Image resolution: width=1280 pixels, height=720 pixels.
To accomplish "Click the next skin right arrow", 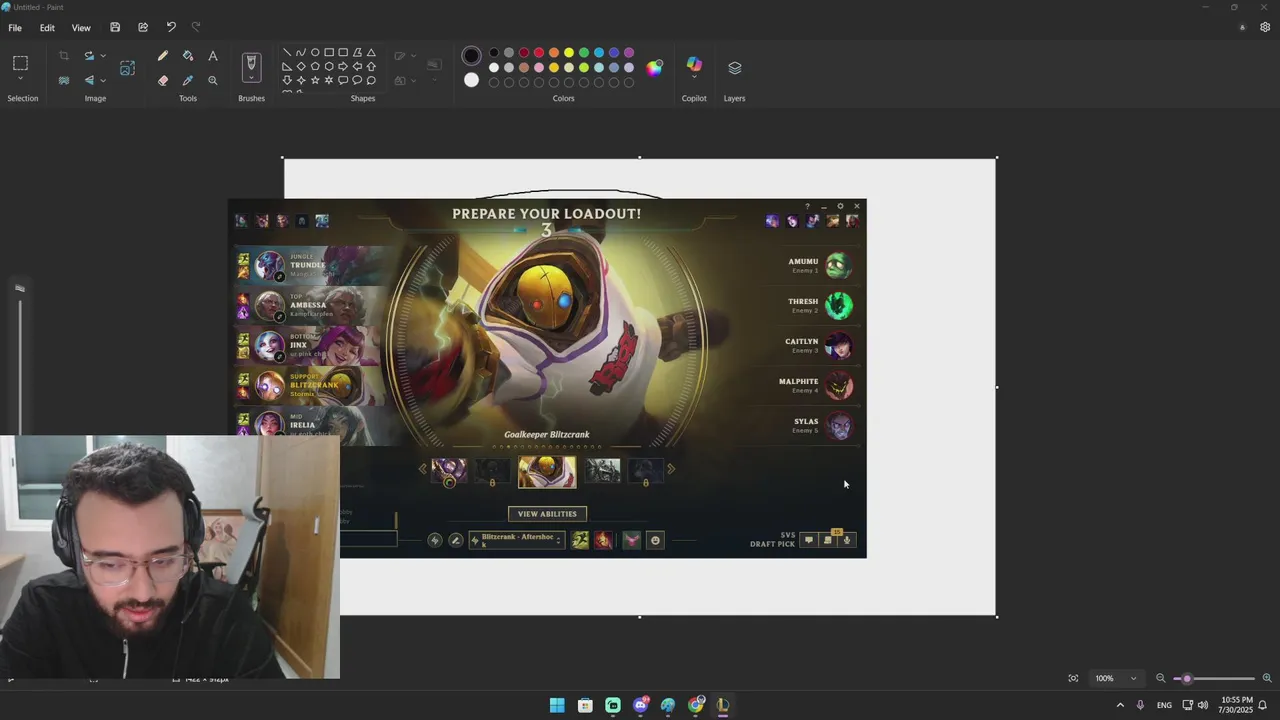I will click(671, 469).
